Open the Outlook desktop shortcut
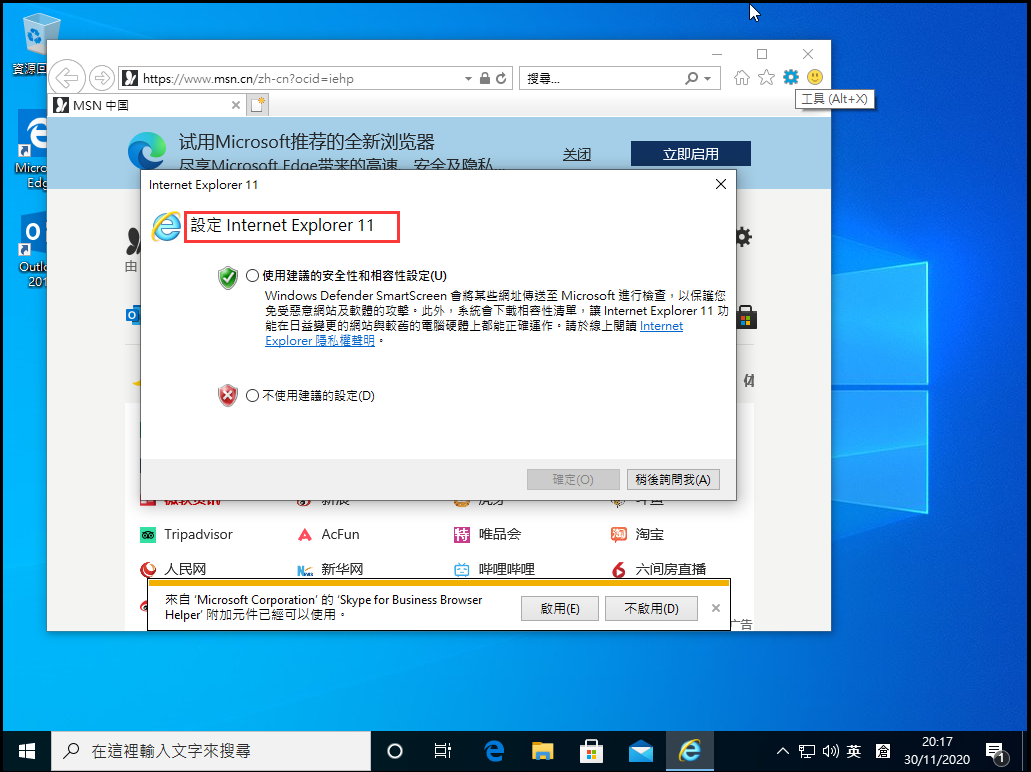The image size is (1031, 772). pyautogui.click(x=33, y=250)
